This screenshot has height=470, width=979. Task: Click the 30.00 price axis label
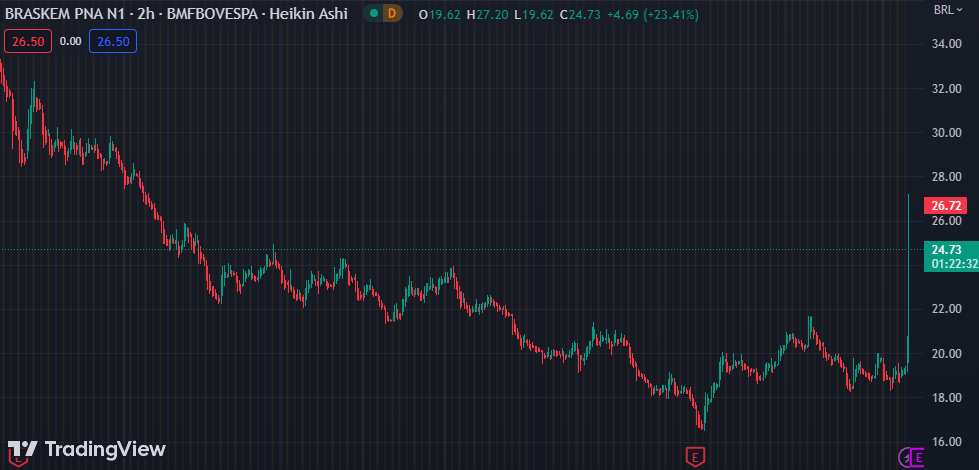point(945,132)
